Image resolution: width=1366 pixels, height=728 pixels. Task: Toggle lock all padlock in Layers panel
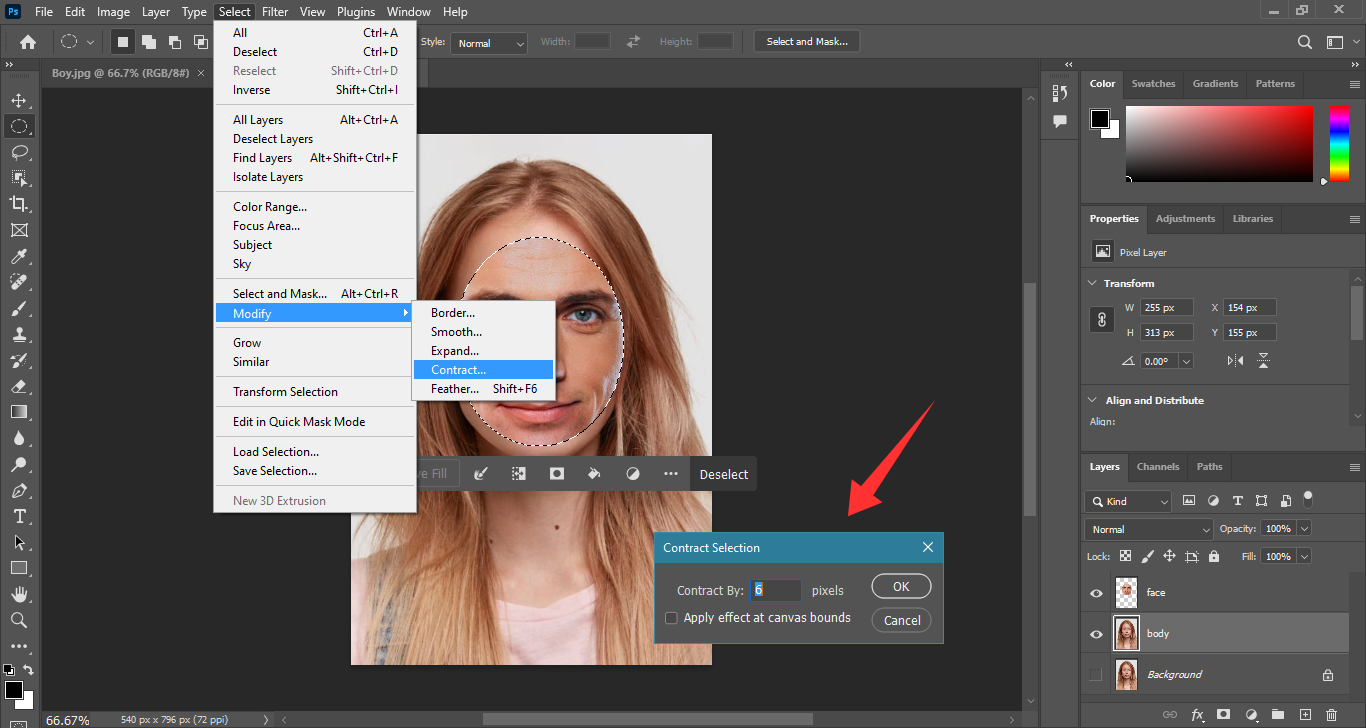[x=1214, y=556]
